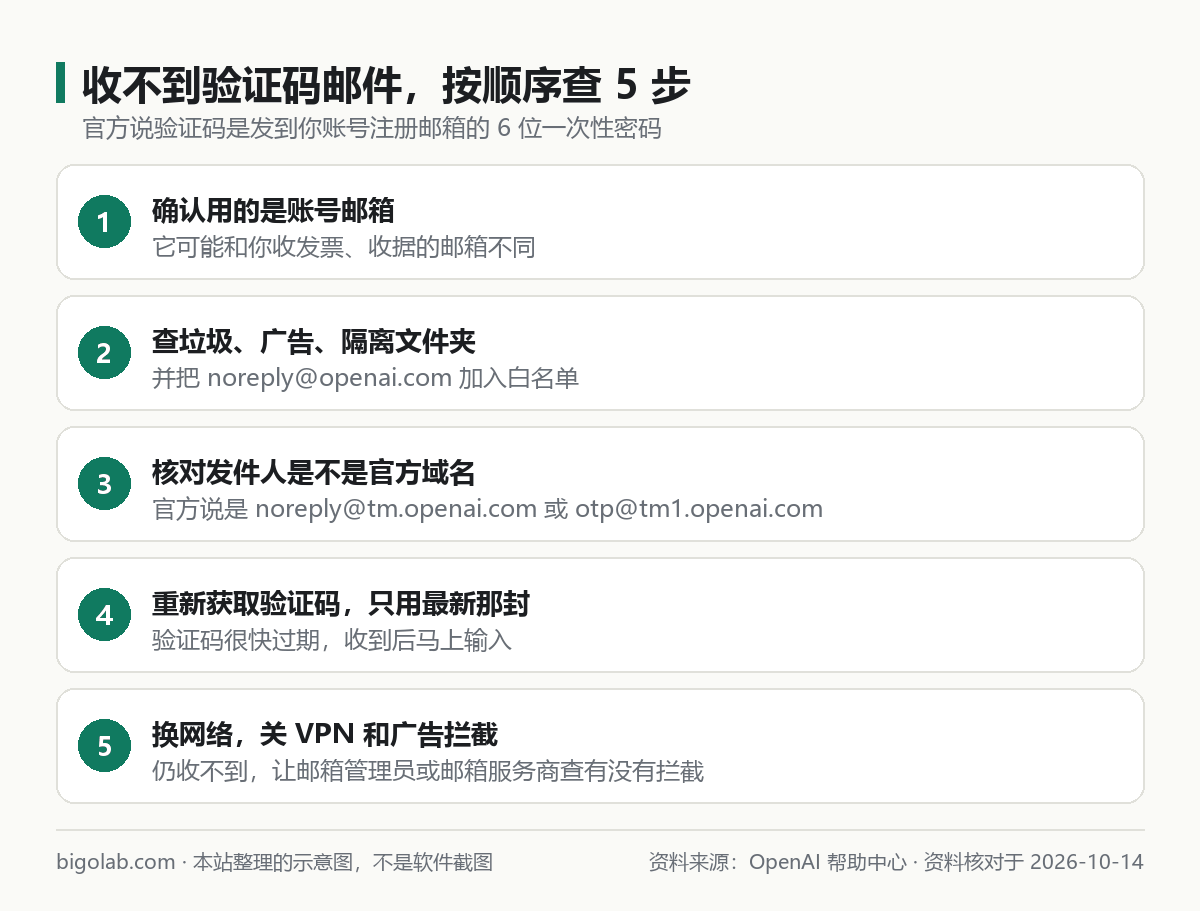Click the footer text bigolab.com · 本站整理的示意图，不是软件截图
Viewport: 1200px width, 911px height.
coord(275,862)
